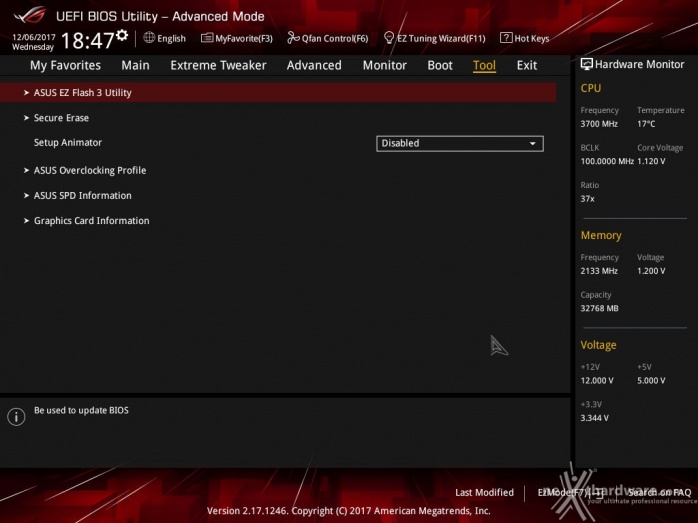Open the Boot tab
This screenshot has width=698, height=523.
440,65
